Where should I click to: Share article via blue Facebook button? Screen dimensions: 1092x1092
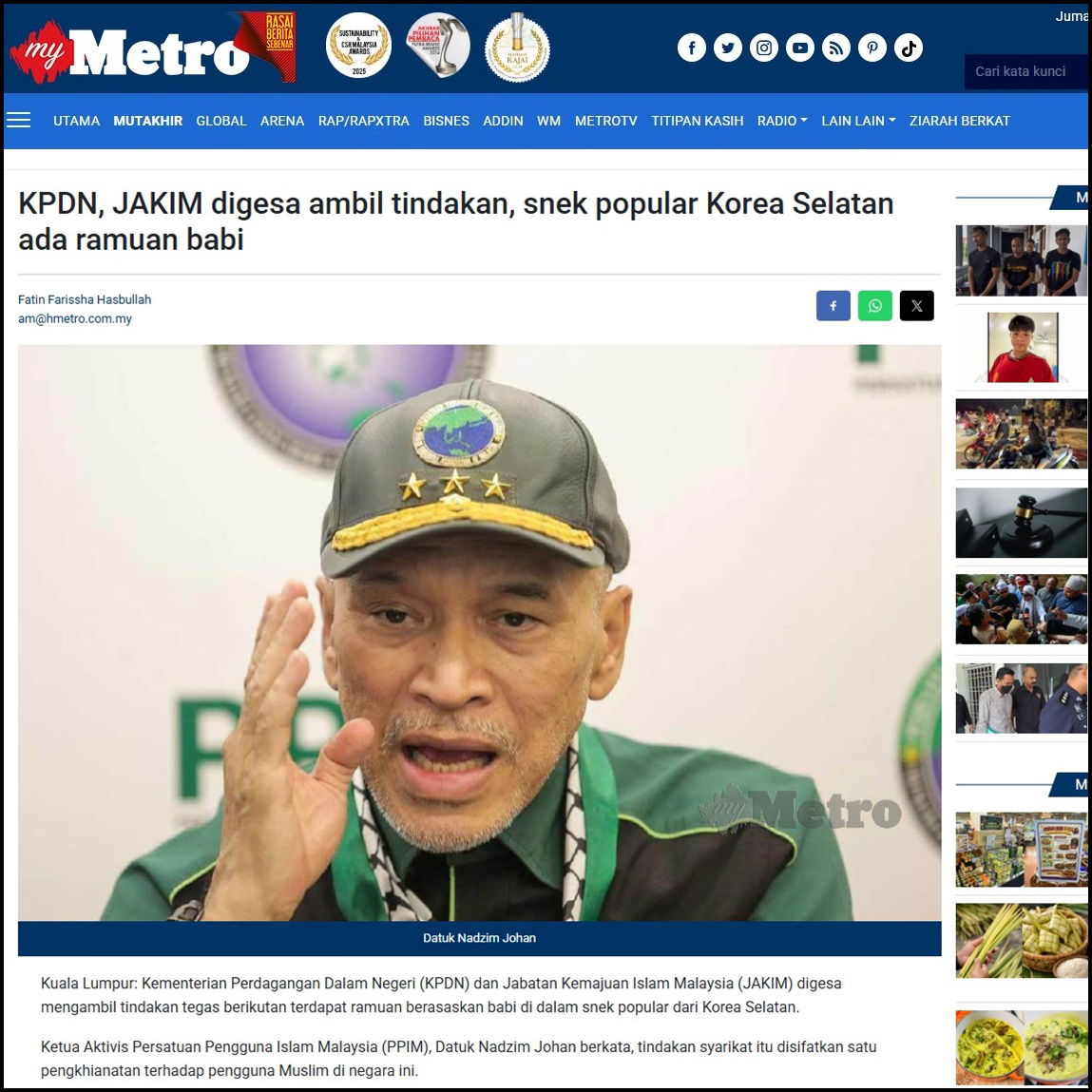tap(833, 306)
